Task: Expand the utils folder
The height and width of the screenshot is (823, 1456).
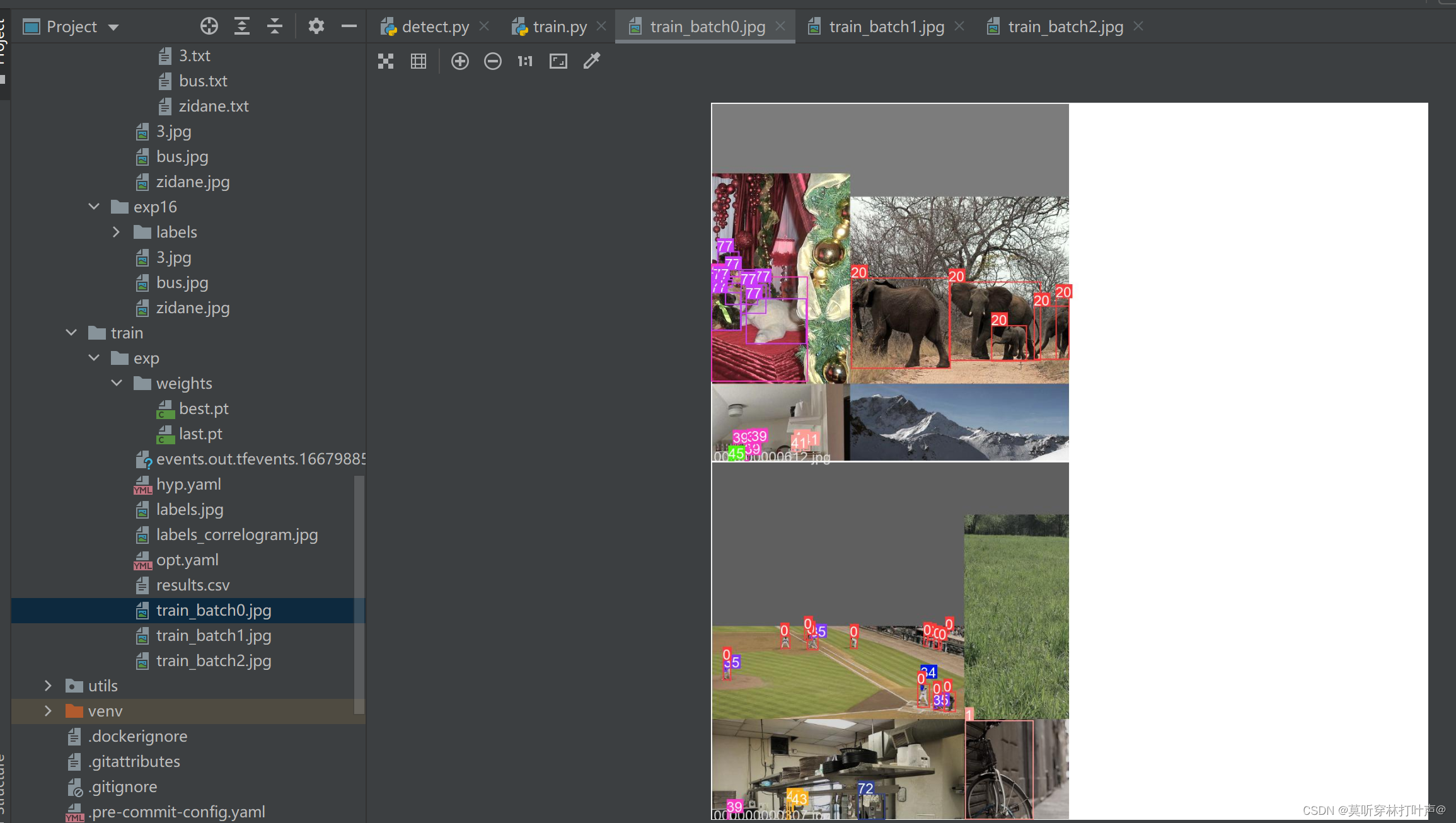Action: pos(48,686)
